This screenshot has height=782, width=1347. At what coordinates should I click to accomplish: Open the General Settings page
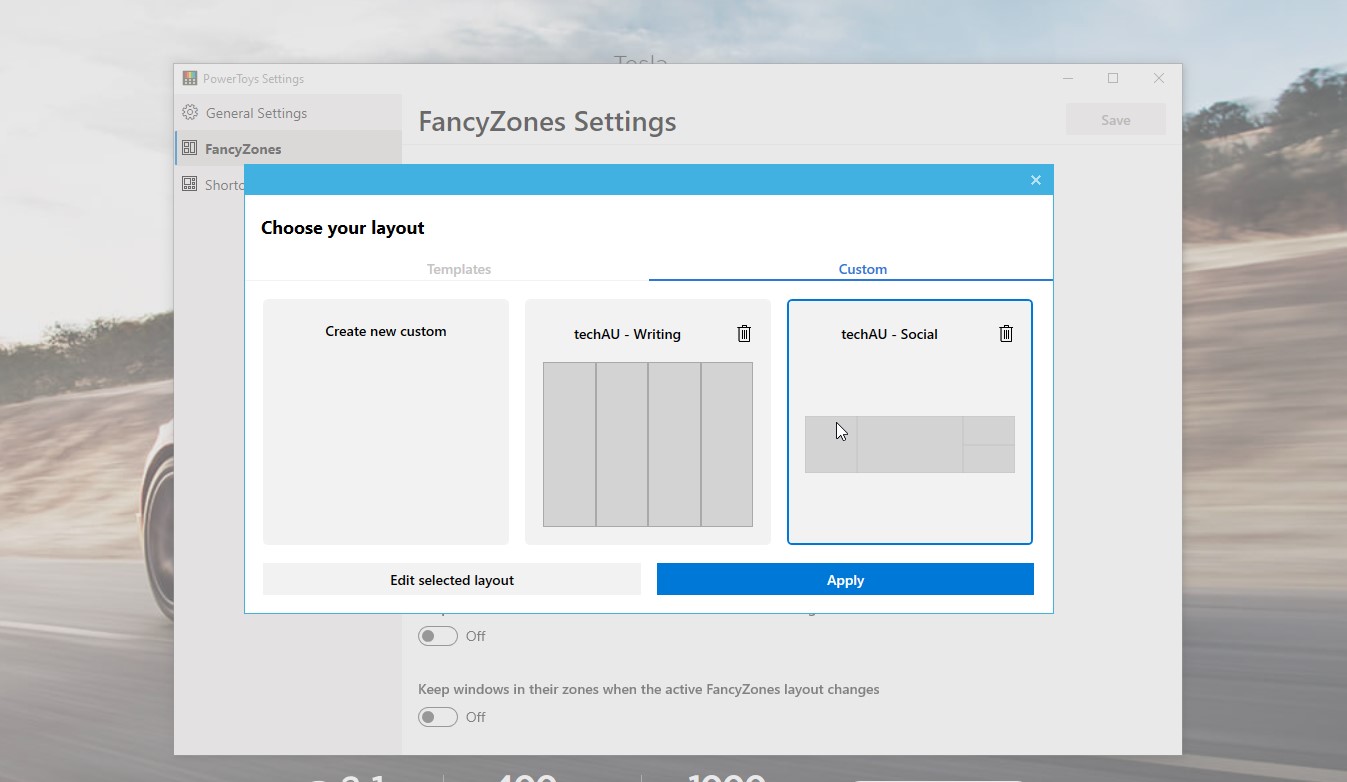pos(254,112)
